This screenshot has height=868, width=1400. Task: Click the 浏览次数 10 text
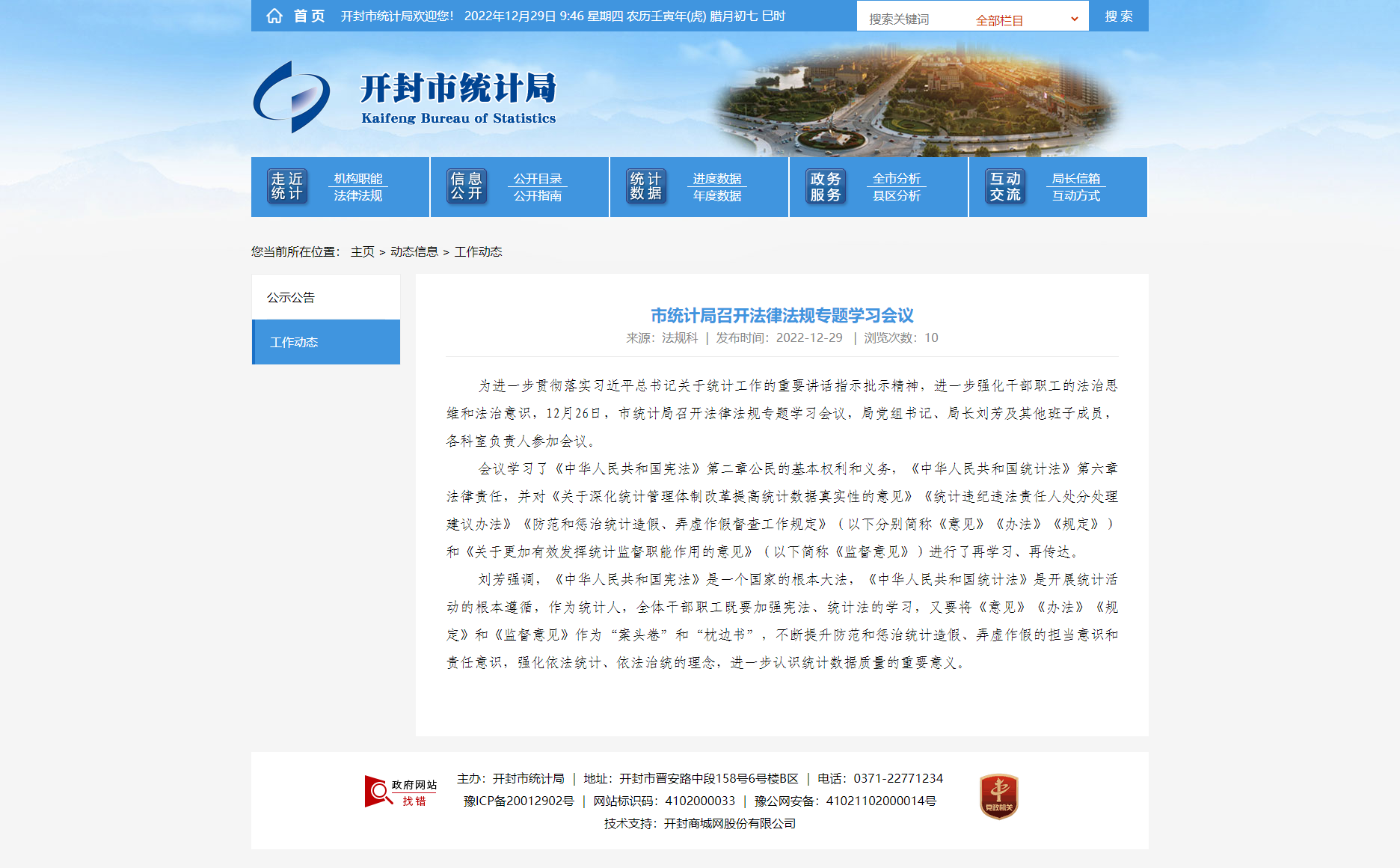coord(901,337)
